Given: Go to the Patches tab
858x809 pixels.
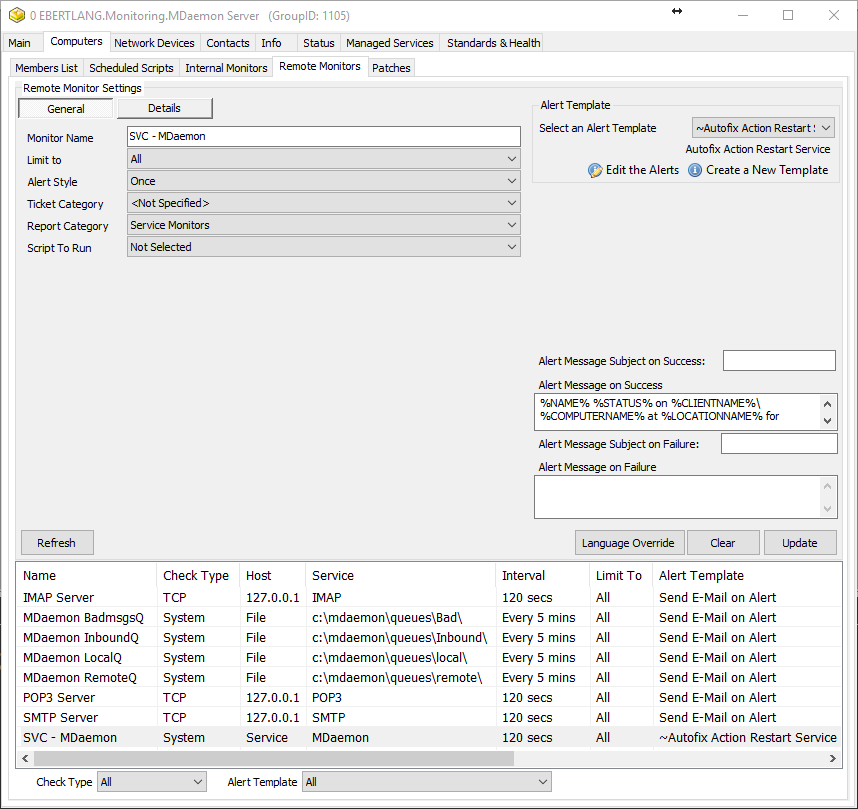Looking at the screenshot, I should 391,68.
